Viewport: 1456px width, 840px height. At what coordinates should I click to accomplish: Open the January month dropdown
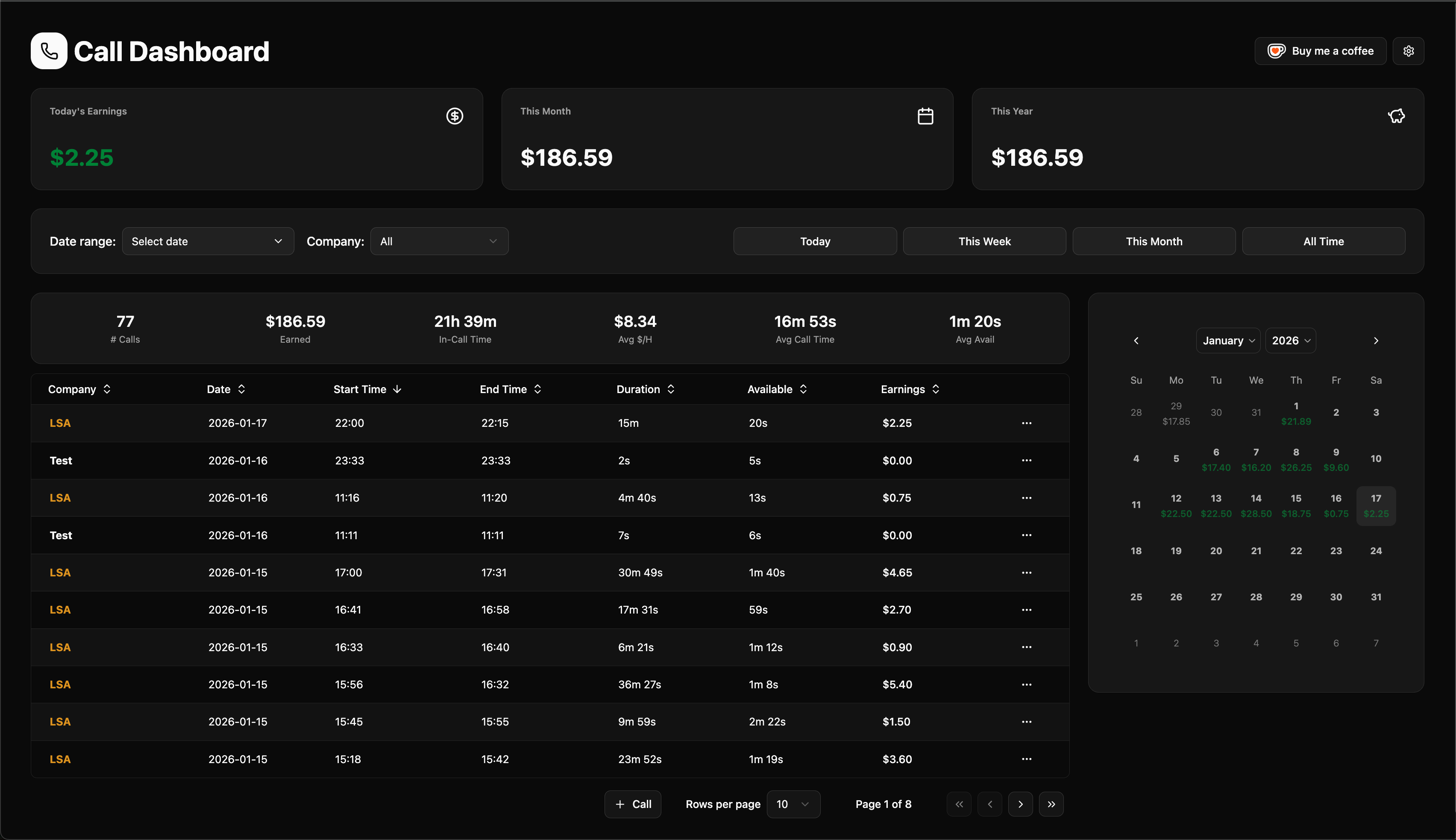[1228, 341]
